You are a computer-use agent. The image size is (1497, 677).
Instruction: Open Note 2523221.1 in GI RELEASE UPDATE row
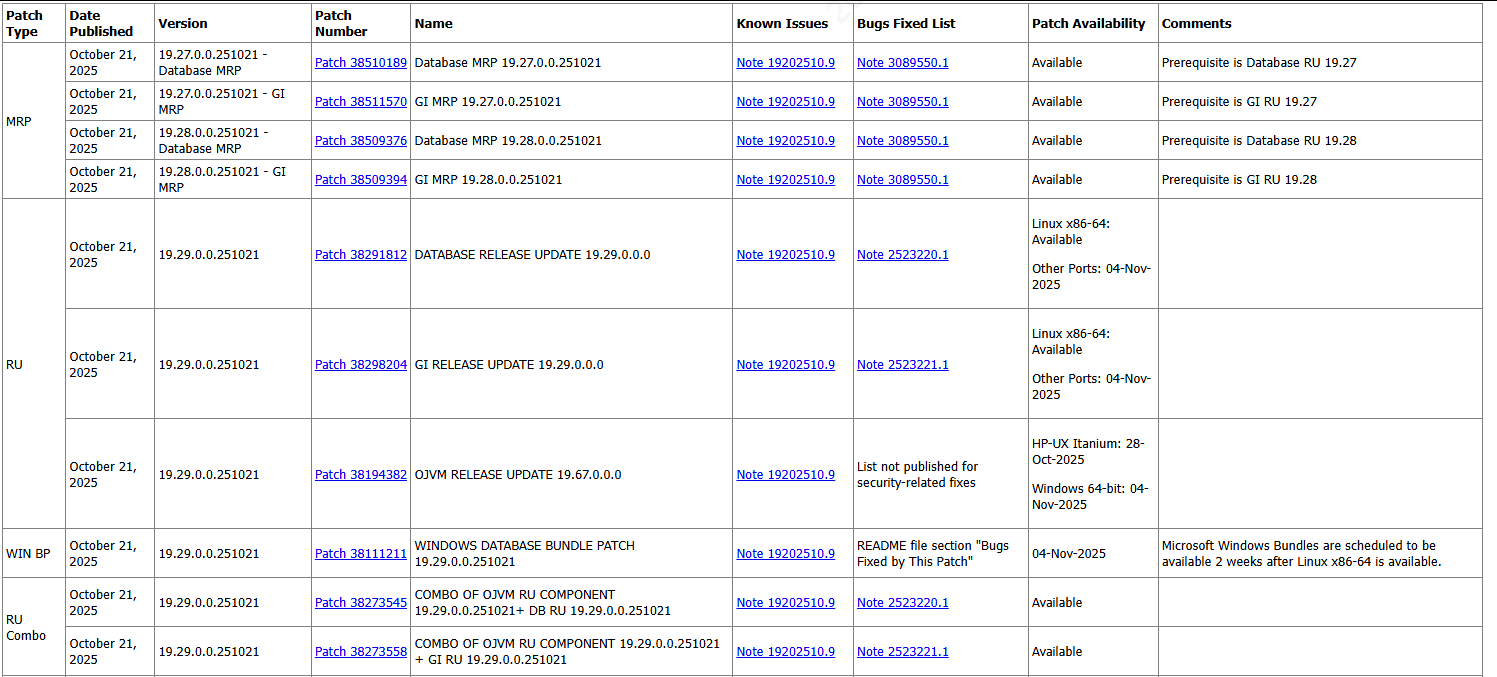coord(903,365)
